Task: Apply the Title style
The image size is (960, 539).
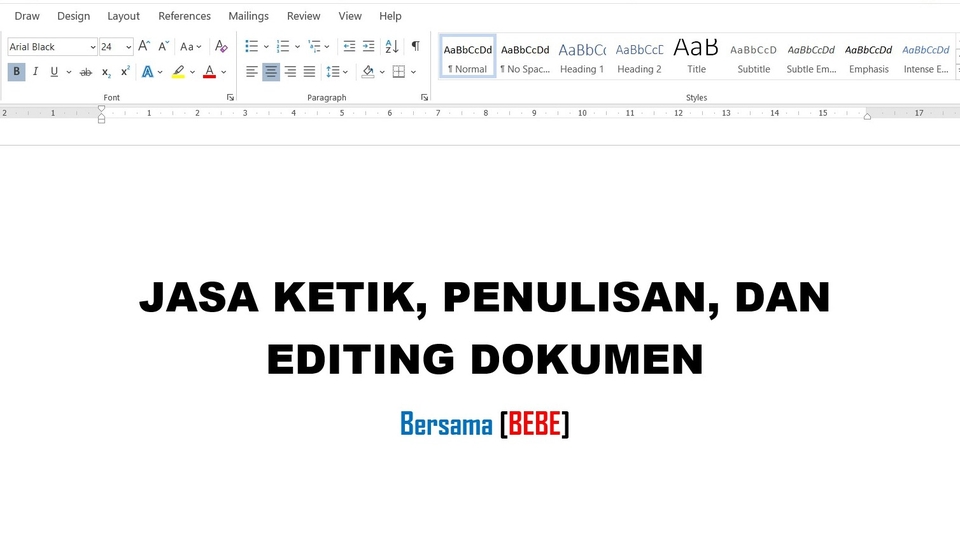Action: pos(696,56)
